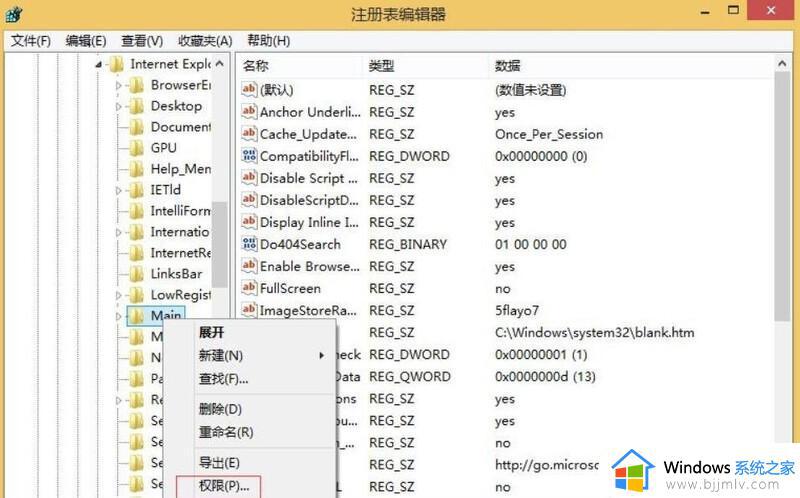800x498 pixels.
Task: Click the International key folder icon
Action: (136, 232)
